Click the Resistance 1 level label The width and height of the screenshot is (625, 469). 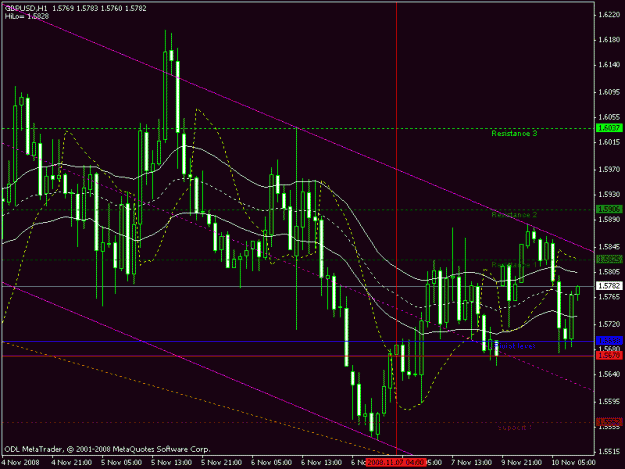coord(514,265)
